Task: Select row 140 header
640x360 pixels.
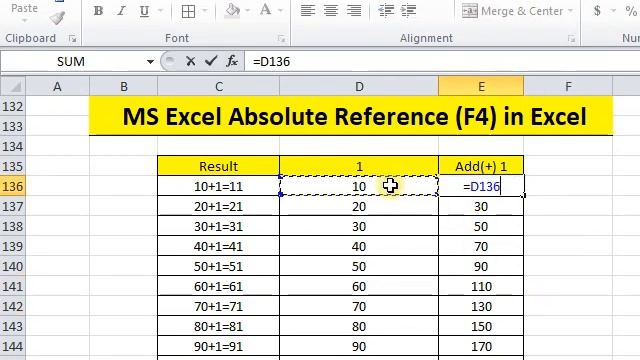Action: click(x=13, y=266)
